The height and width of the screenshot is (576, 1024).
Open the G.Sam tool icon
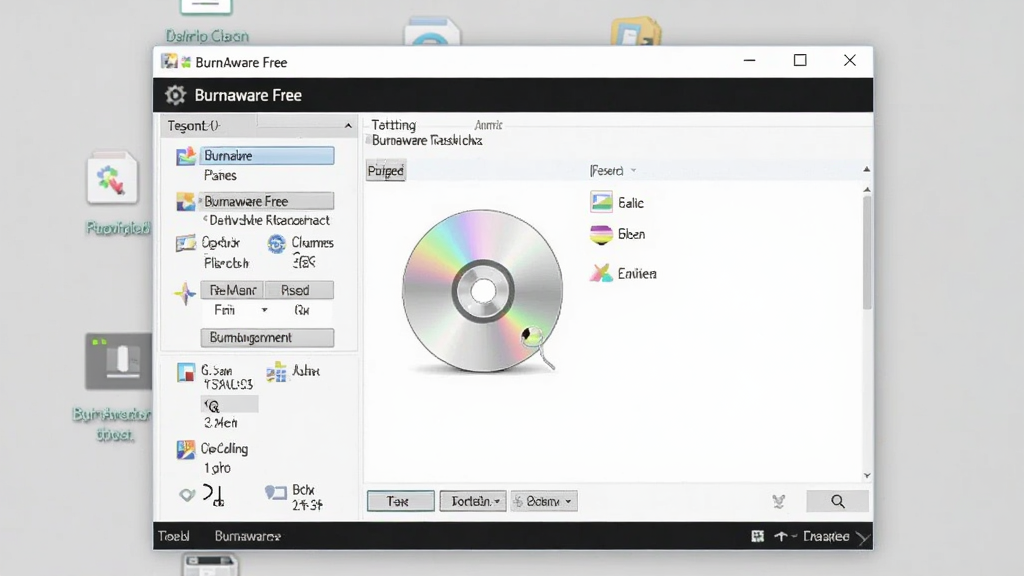coord(186,373)
